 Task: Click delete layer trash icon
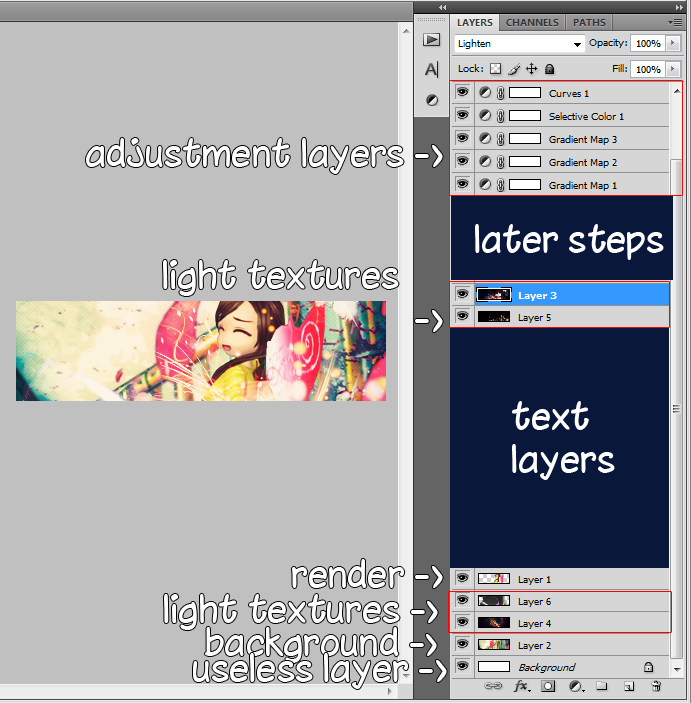coord(656,686)
